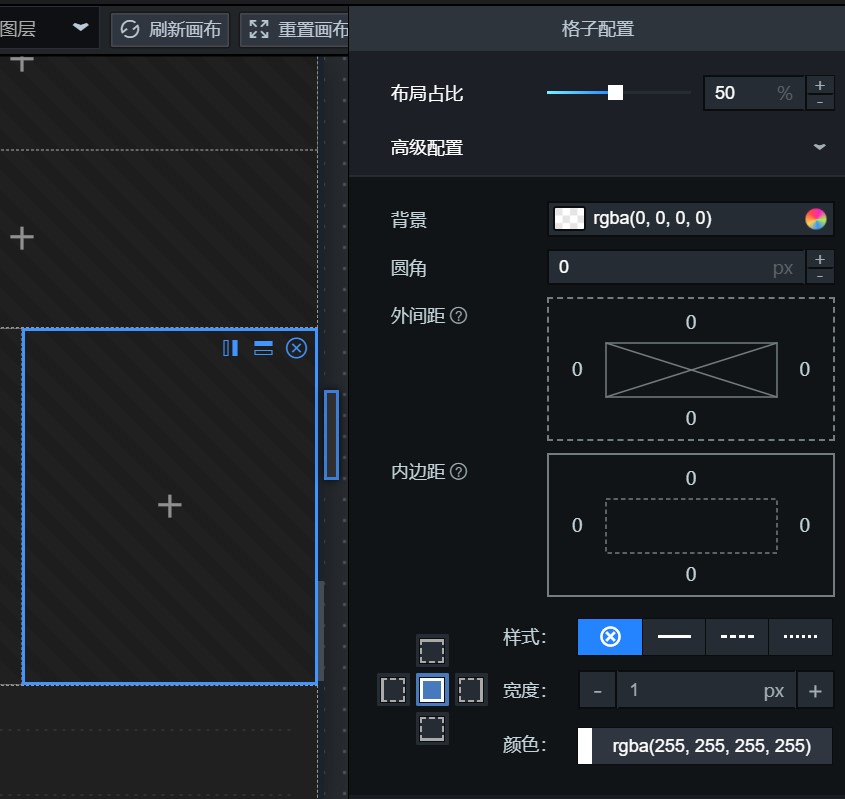Edit the right 内边距 padding value
845x799 pixels.
coord(805,525)
